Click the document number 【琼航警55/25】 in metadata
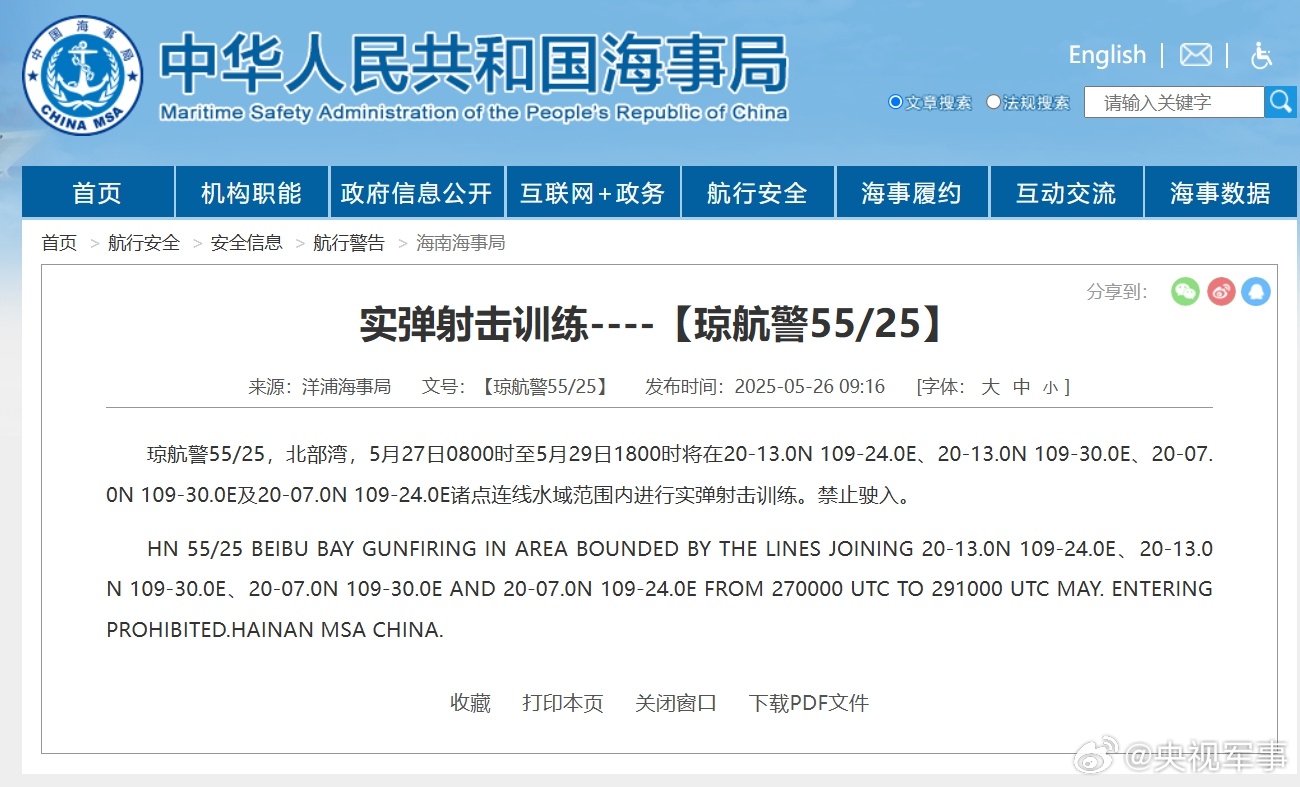 point(543,387)
